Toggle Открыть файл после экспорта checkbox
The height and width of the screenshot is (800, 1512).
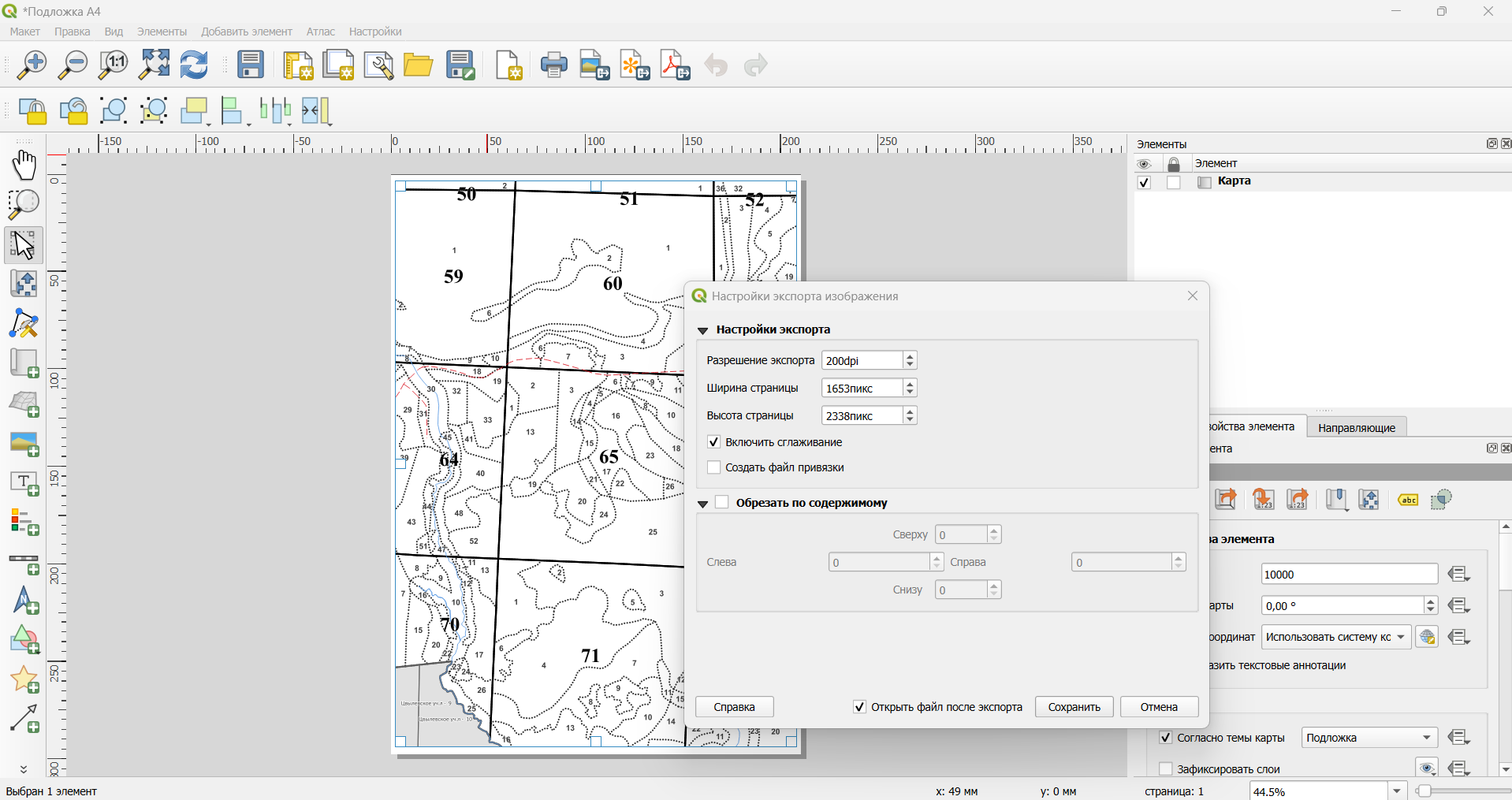tap(860, 707)
